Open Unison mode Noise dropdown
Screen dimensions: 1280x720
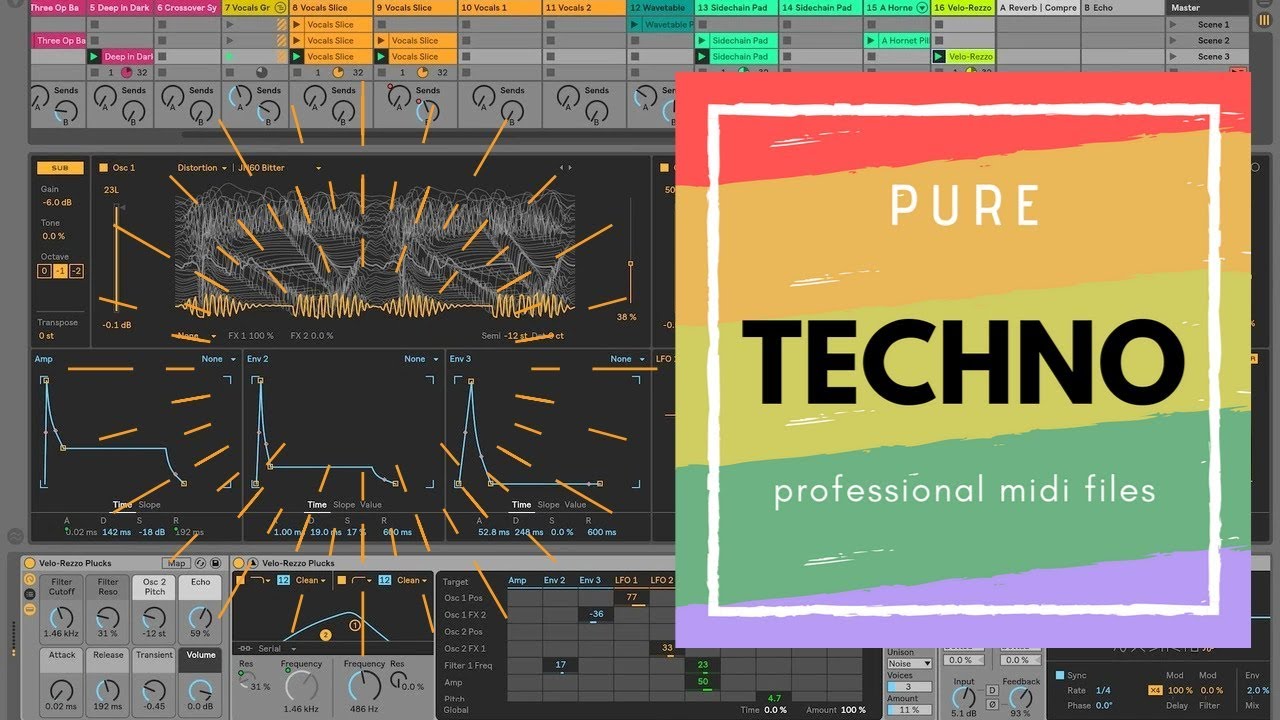[910, 663]
